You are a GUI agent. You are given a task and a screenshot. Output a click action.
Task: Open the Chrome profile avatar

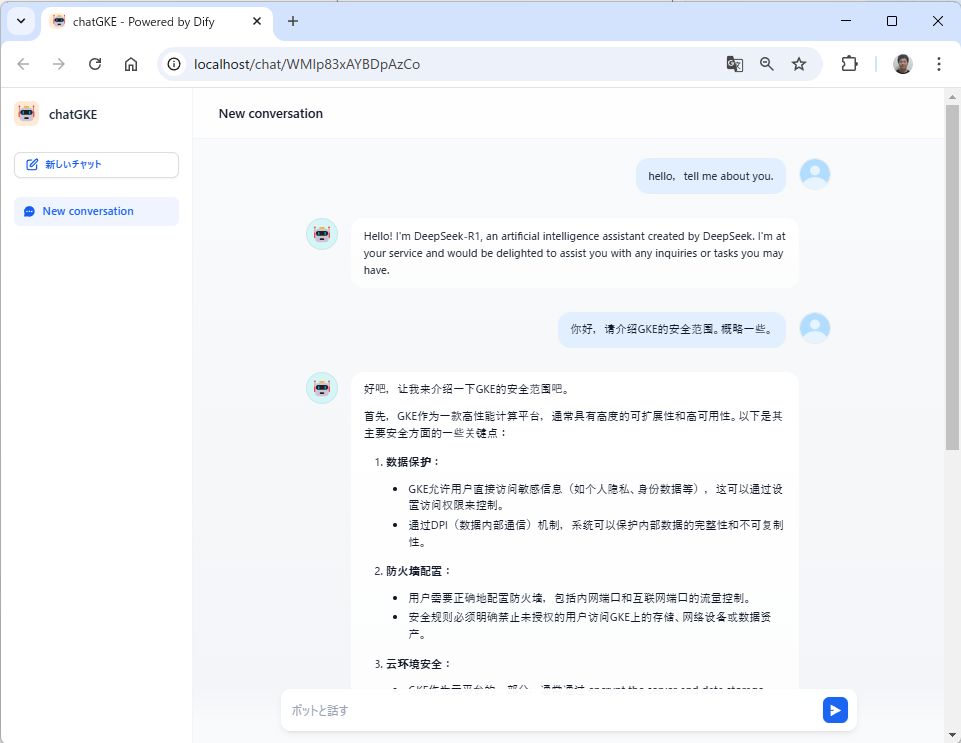click(902, 64)
